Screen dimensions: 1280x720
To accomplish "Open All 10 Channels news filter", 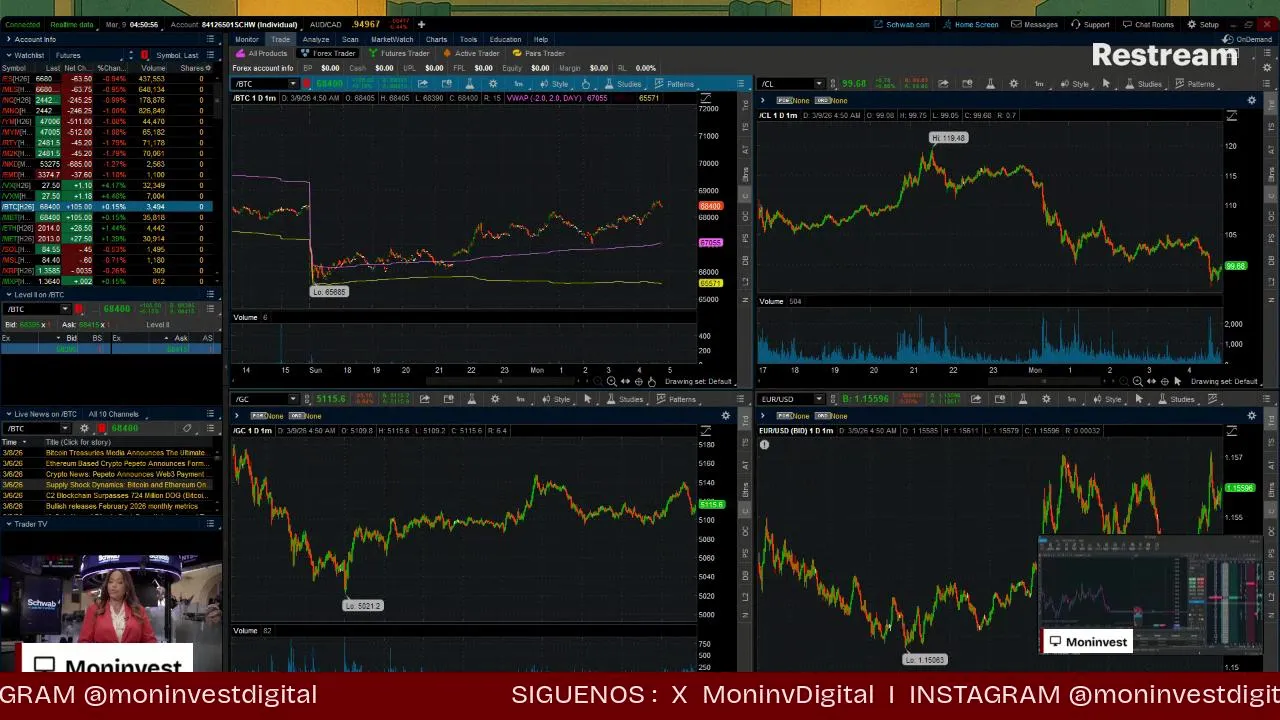I will [113, 414].
